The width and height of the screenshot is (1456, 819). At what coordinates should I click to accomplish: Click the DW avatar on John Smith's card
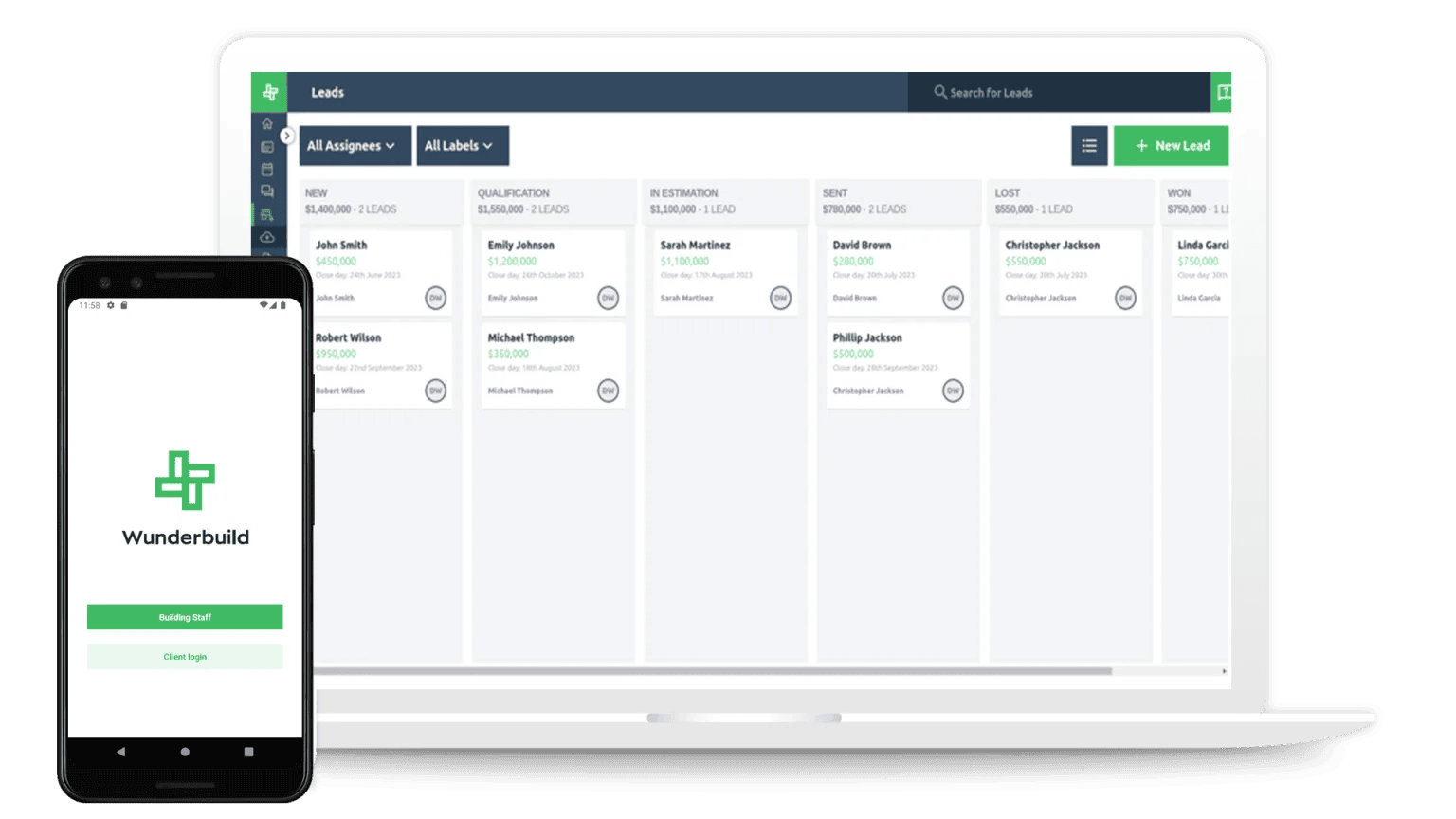(x=435, y=298)
